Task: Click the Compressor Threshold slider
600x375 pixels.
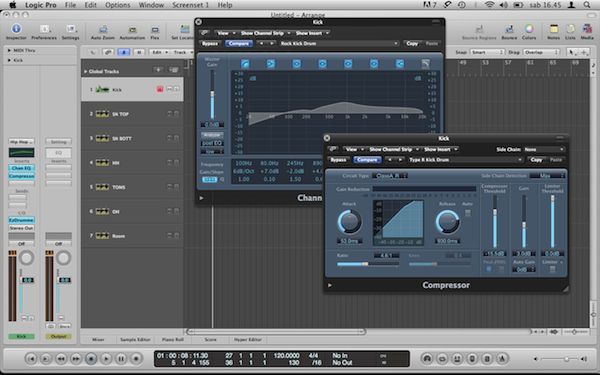Action: [495, 221]
